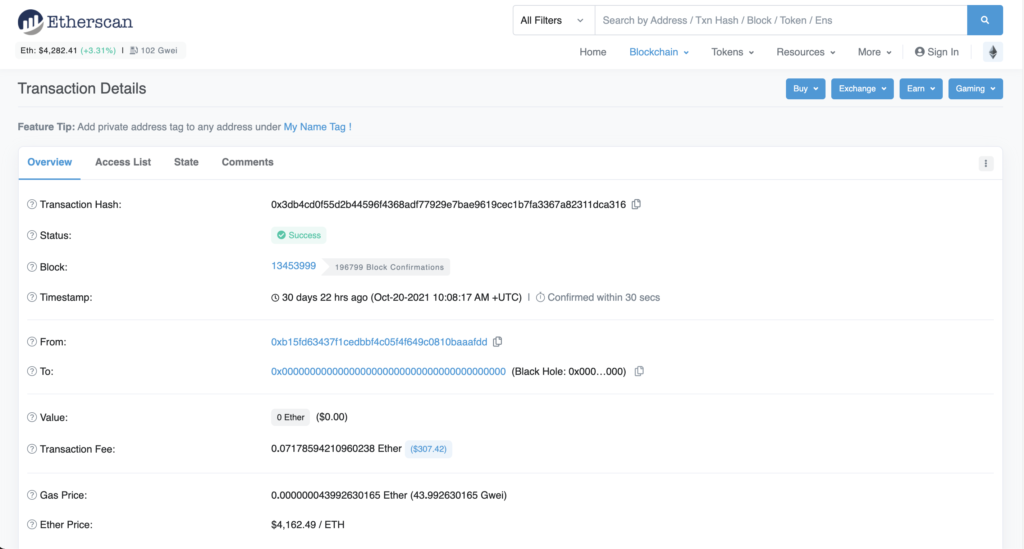Viewport: 1024px width, 549px height.
Task: Click the Ethereum diamond network icon
Action: pos(993,52)
